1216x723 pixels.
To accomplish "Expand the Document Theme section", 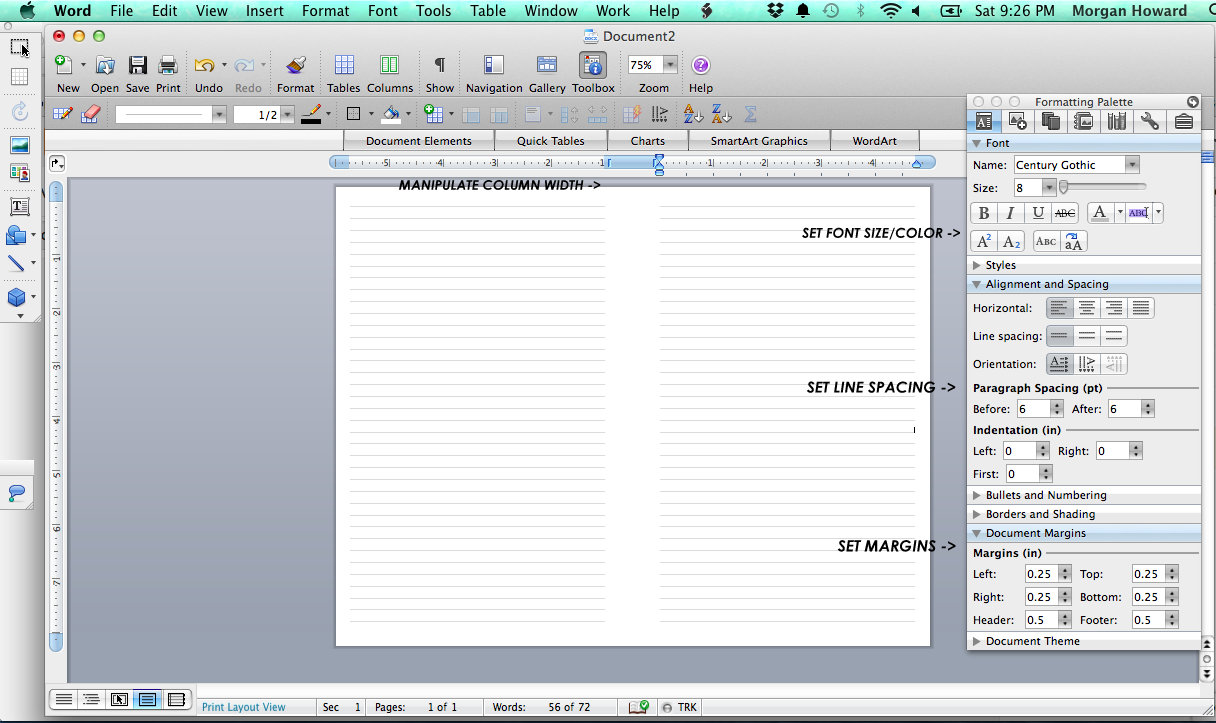I will (x=977, y=641).
